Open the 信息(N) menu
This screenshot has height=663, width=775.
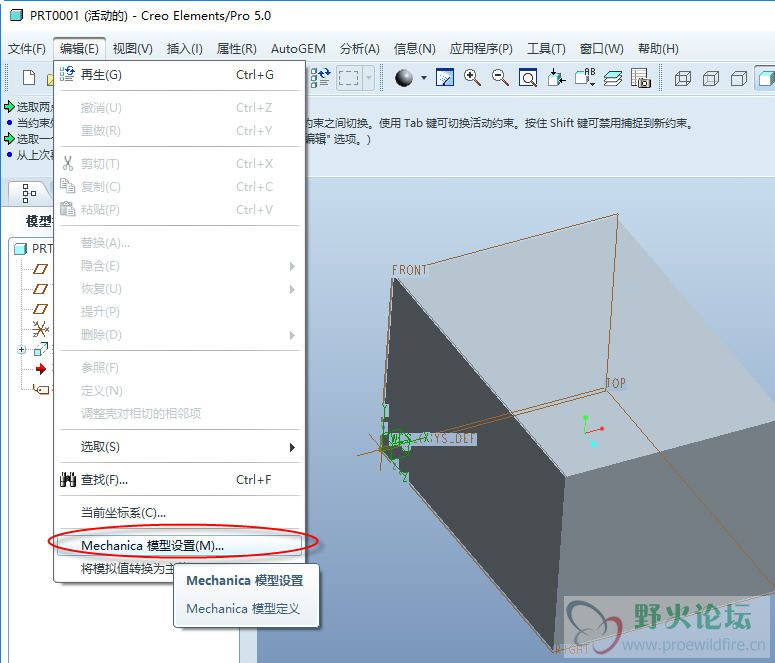(x=414, y=49)
